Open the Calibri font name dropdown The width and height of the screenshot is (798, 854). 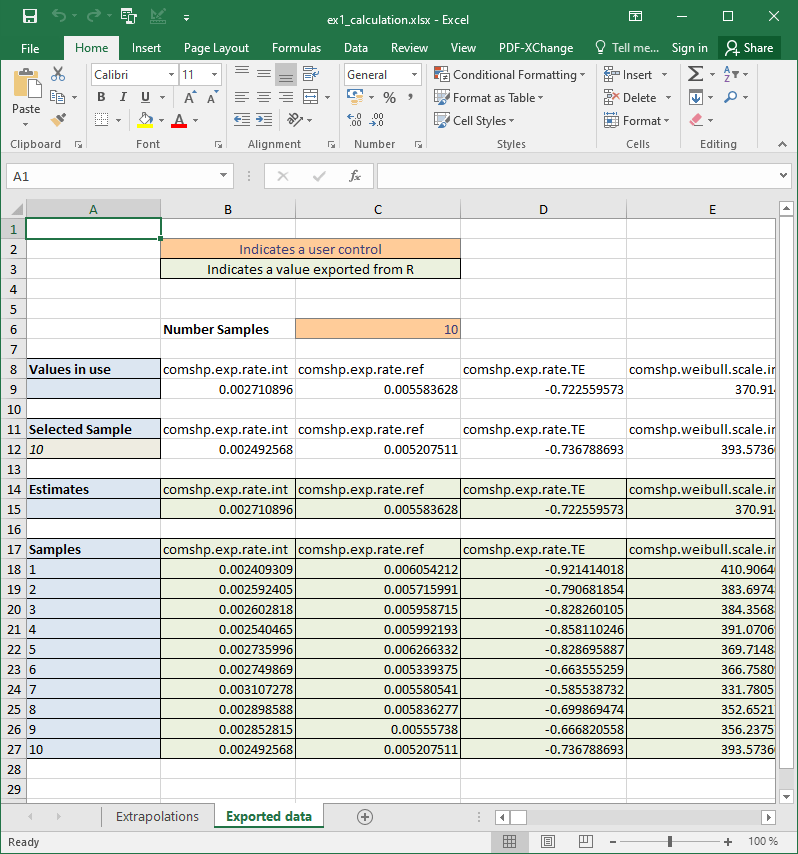tap(171, 75)
